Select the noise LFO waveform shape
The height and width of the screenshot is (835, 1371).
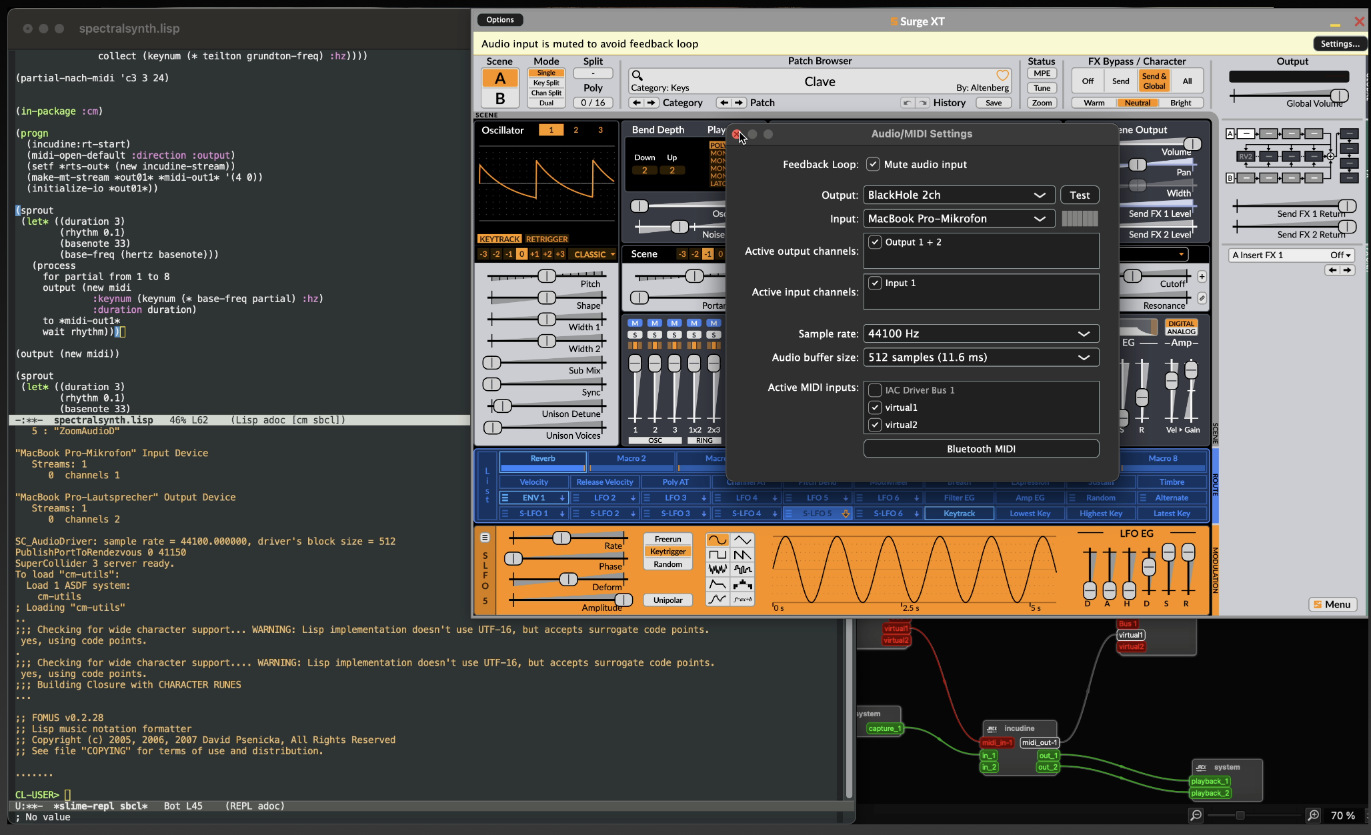[x=717, y=569]
